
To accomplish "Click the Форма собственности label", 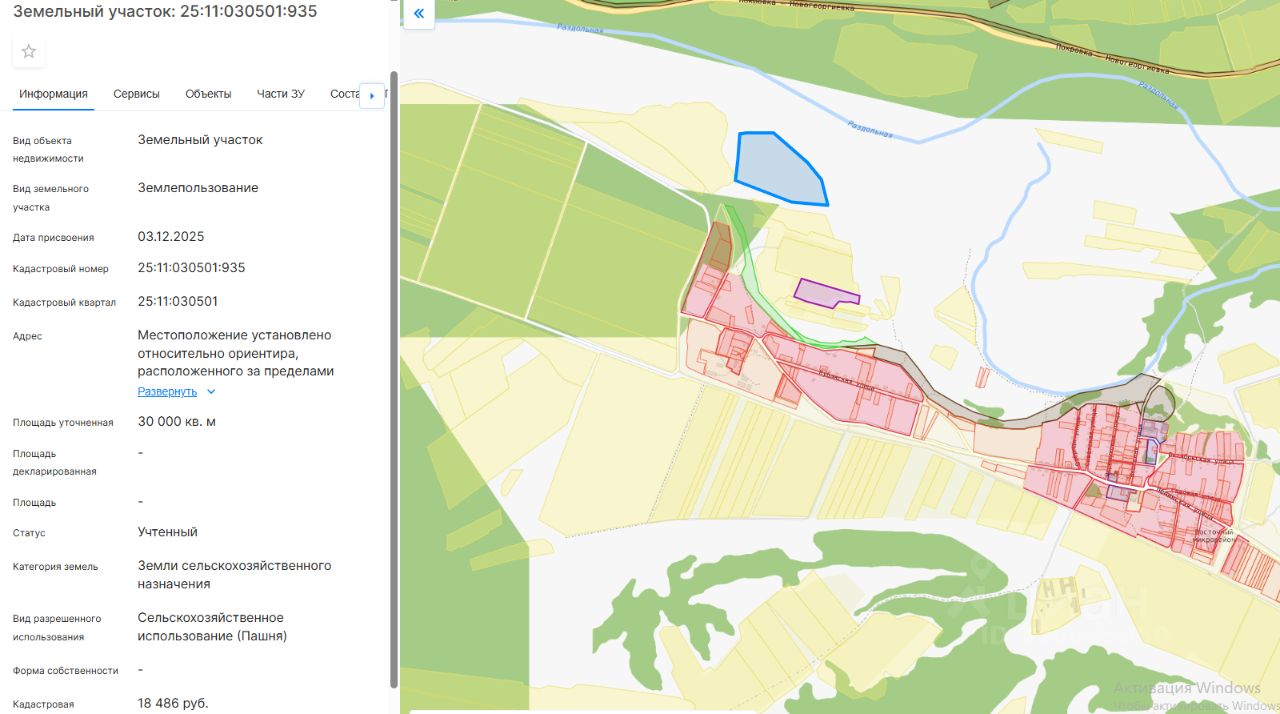I will point(66,671).
